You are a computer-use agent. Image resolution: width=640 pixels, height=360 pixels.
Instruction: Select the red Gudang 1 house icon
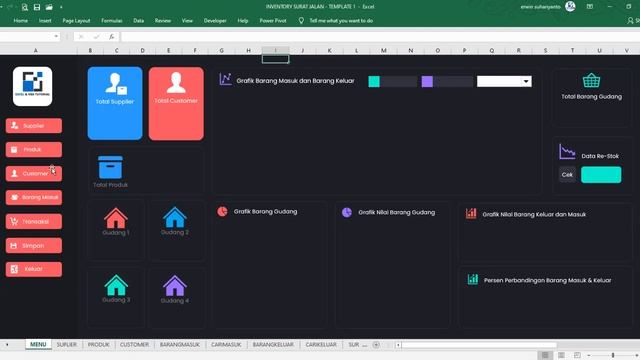[x=116, y=218]
